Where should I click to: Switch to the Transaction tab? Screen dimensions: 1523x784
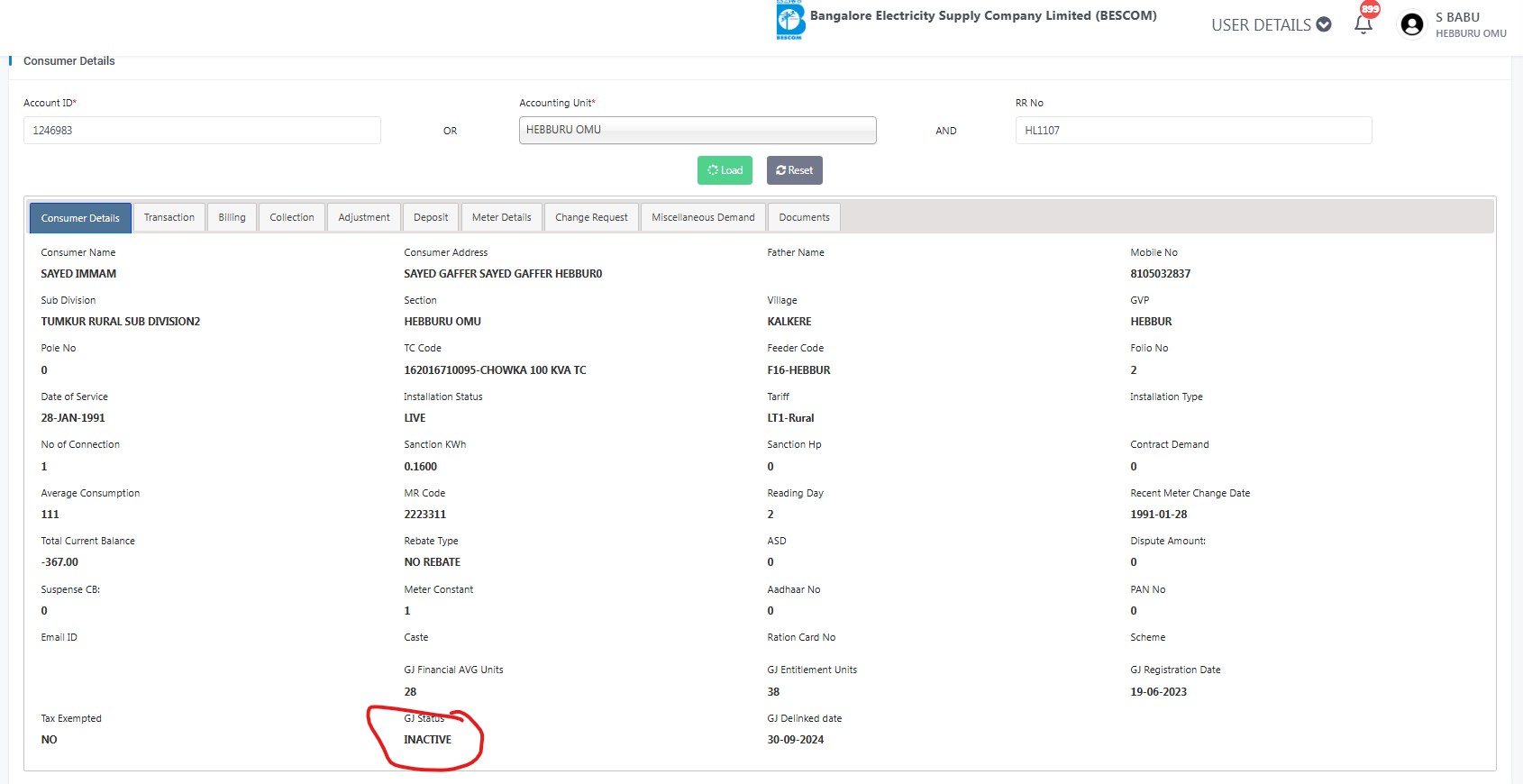pos(169,217)
